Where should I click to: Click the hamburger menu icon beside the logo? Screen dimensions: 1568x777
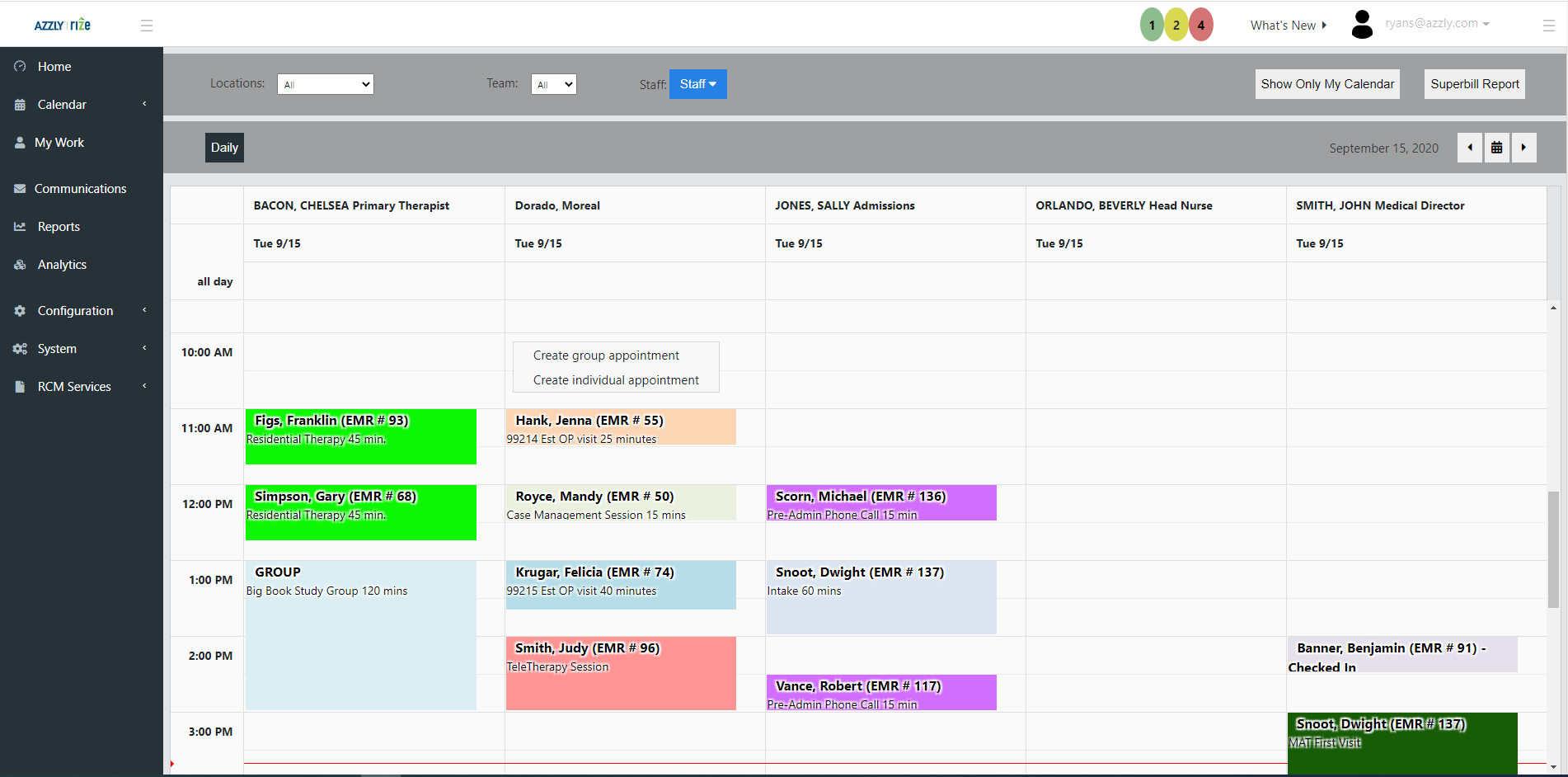point(147,26)
